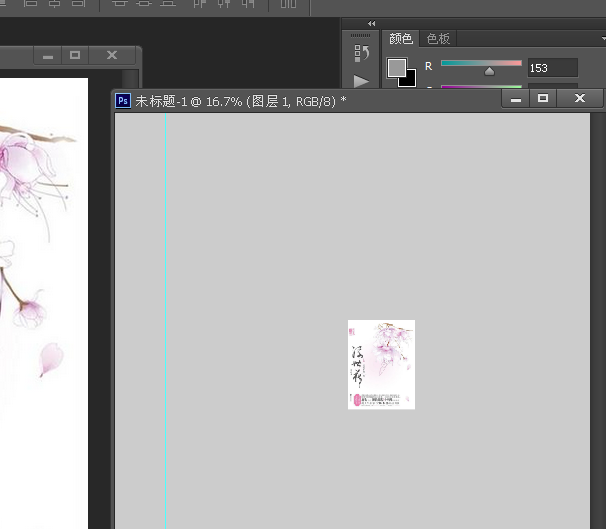Image resolution: width=606 pixels, height=529 pixels.
Task: Click the foreground gray color swatch
Action: click(x=397, y=67)
